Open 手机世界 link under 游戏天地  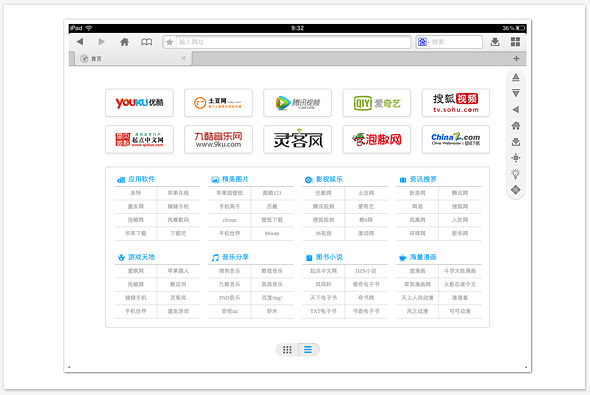point(135,311)
